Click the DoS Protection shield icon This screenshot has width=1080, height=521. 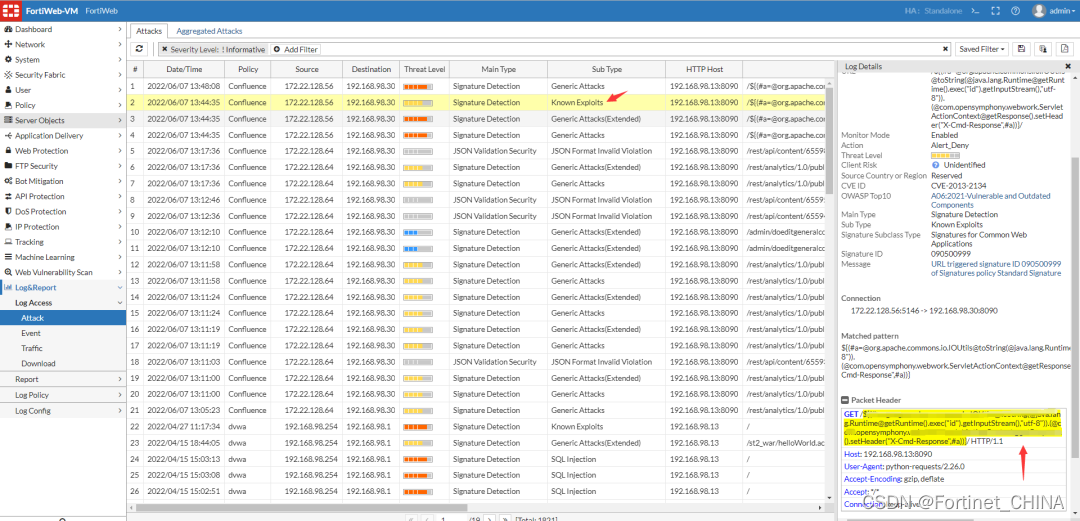tap(8, 212)
